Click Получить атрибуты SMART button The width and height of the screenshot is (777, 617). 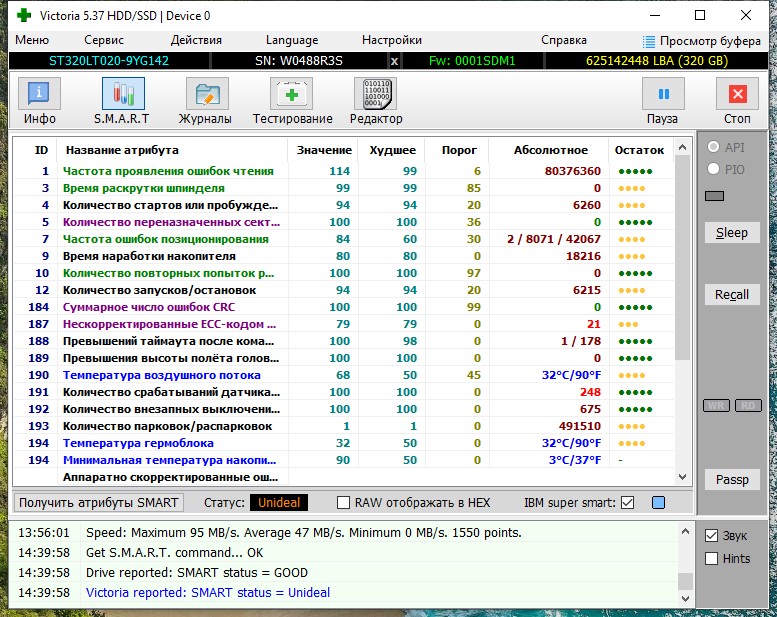tap(99, 503)
